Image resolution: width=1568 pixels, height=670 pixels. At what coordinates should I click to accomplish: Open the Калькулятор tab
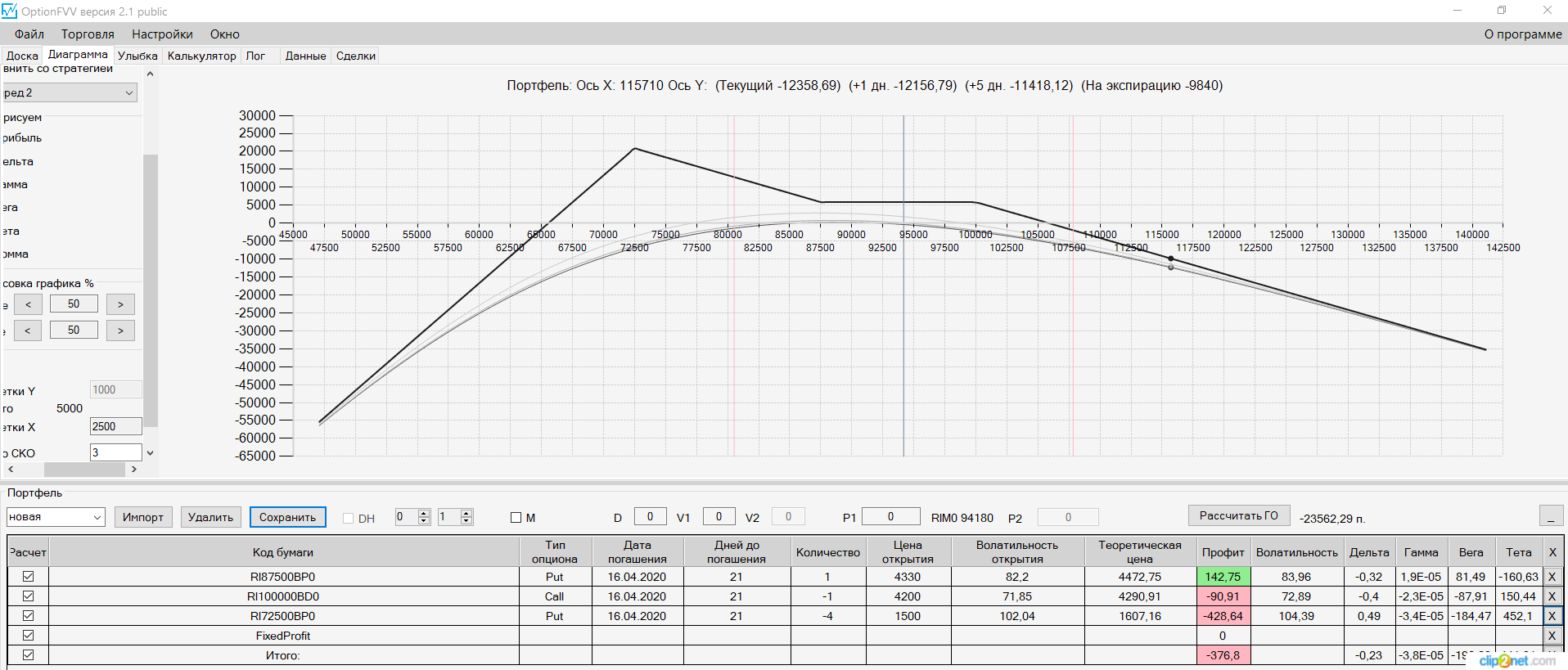pos(202,56)
